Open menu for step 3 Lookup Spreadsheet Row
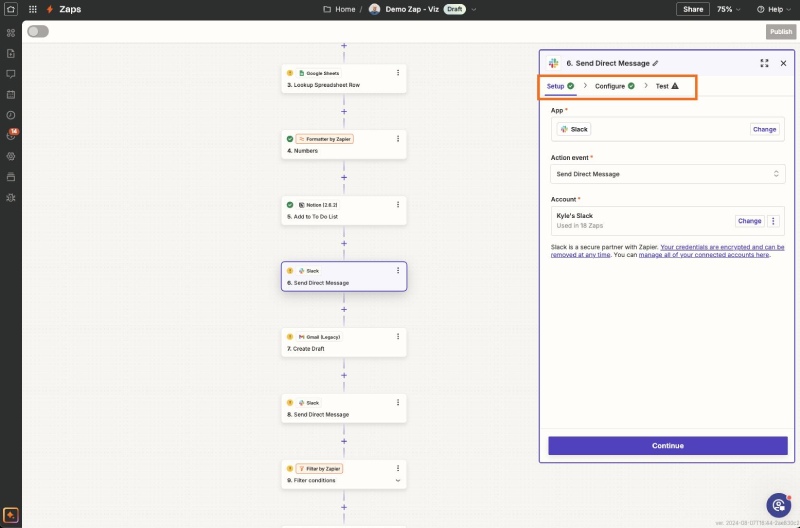The image size is (800, 528). pos(398,73)
